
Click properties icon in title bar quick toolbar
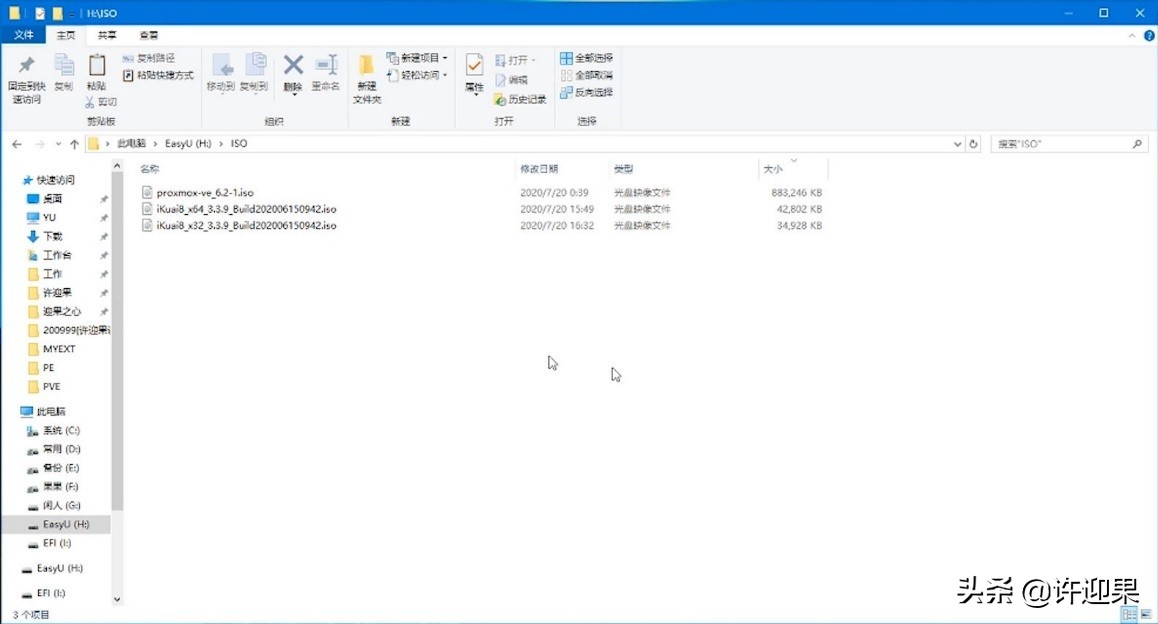[40, 13]
